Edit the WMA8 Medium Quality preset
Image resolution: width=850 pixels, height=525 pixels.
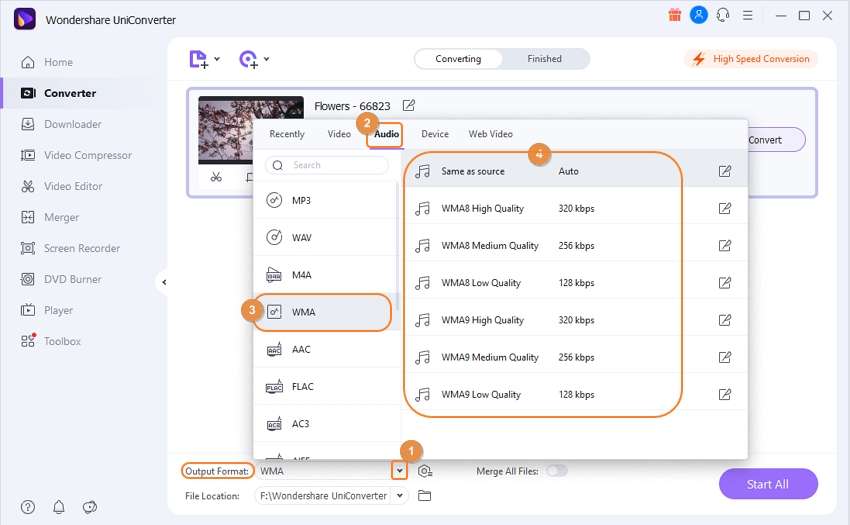(x=725, y=246)
